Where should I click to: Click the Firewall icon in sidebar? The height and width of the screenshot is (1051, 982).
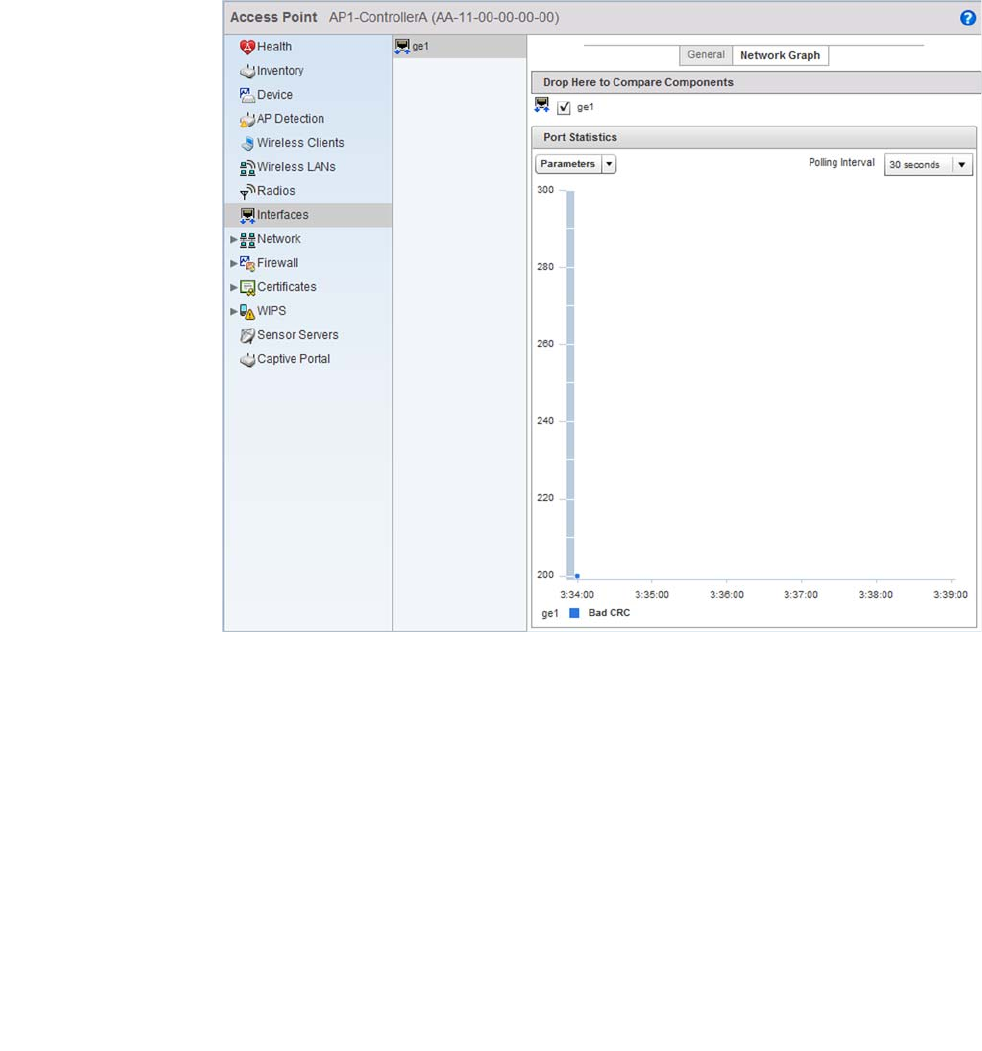pyautogui.click(x=247, y=263)
